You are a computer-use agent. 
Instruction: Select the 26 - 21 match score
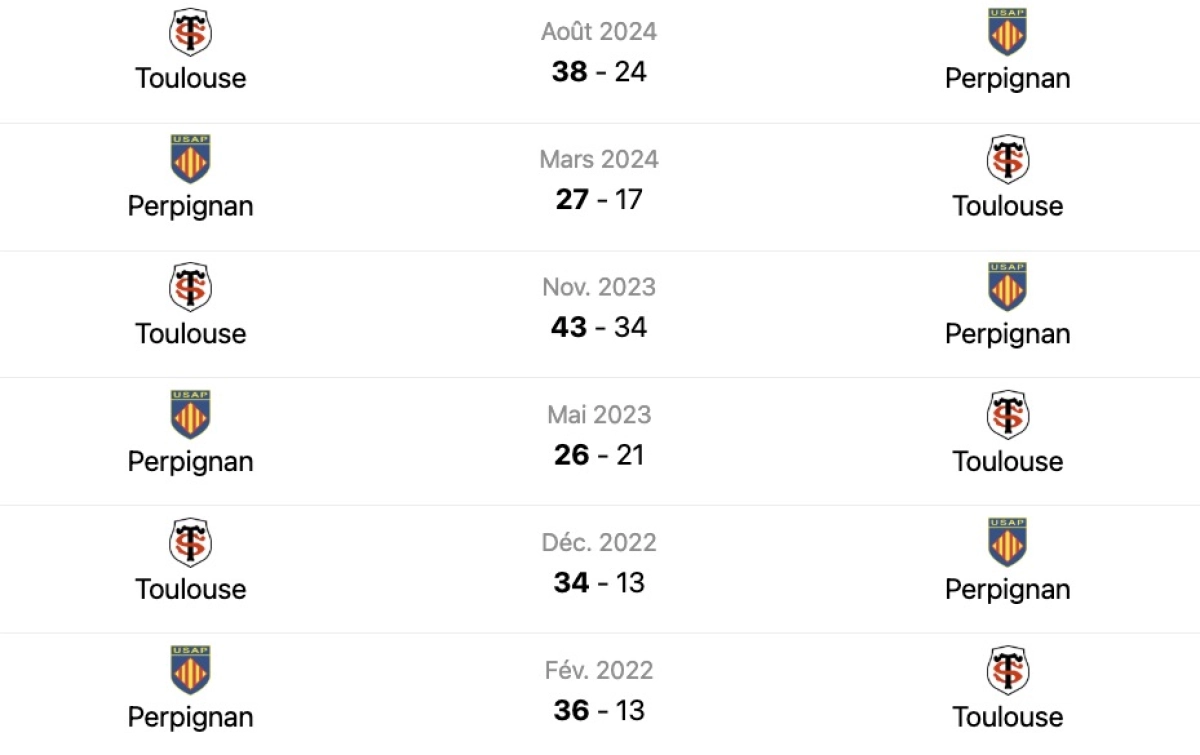click(599, 455)
